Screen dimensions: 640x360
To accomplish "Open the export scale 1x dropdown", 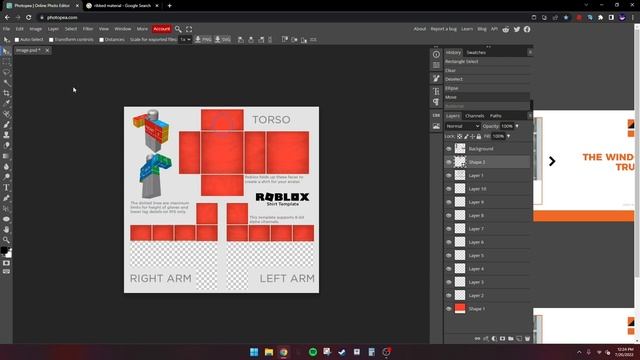I will point(185,40).
